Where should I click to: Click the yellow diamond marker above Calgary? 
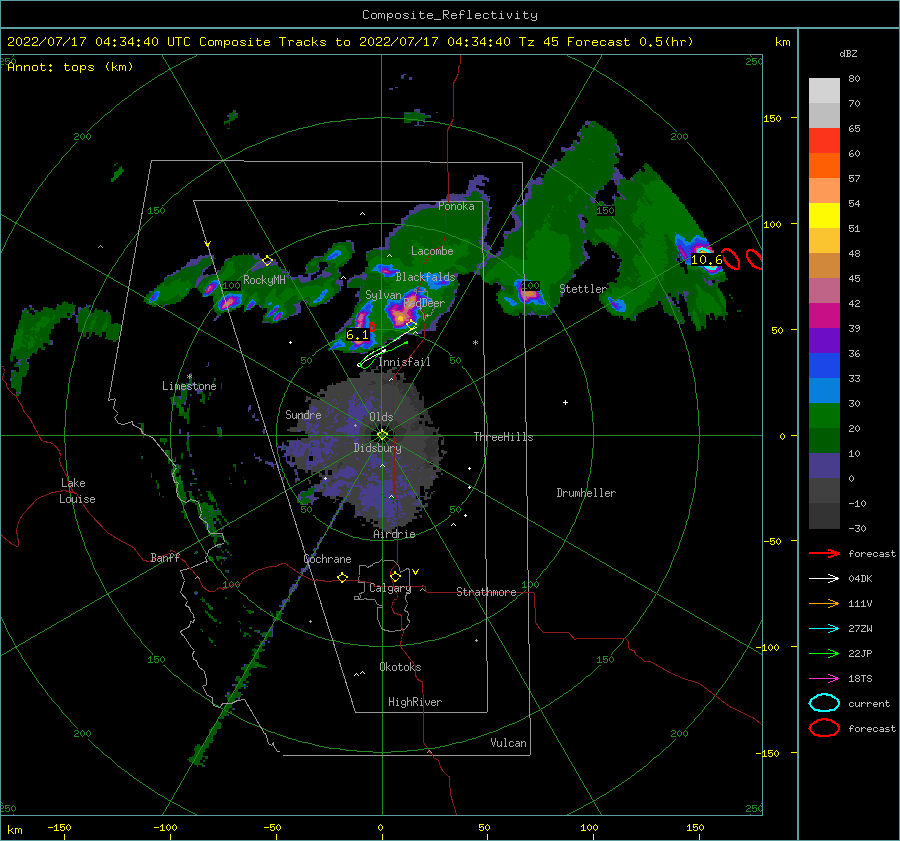[395, 576]
